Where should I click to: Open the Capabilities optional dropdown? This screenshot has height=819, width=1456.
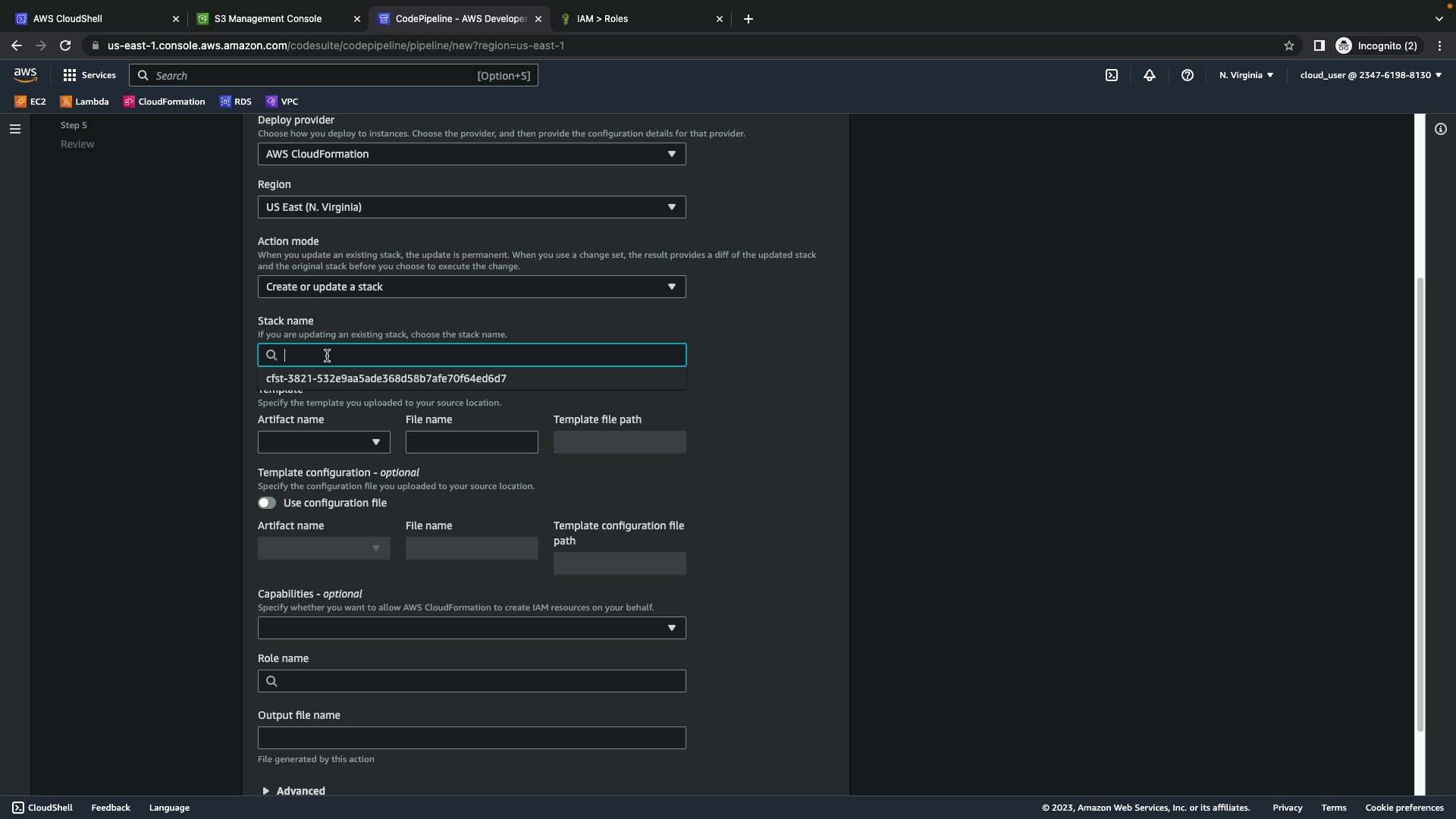pyautogui.click(x=471, y=628)
